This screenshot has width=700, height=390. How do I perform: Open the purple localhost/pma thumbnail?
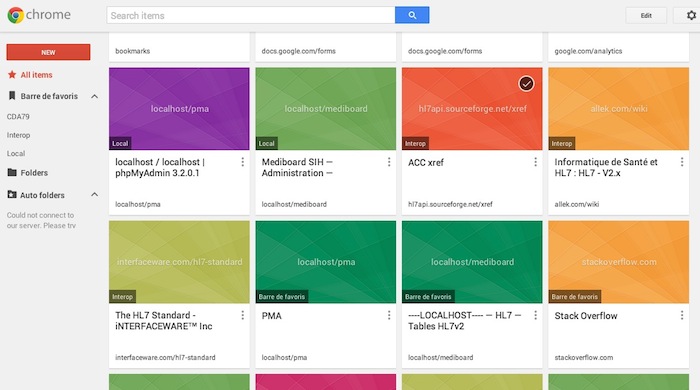179,108
